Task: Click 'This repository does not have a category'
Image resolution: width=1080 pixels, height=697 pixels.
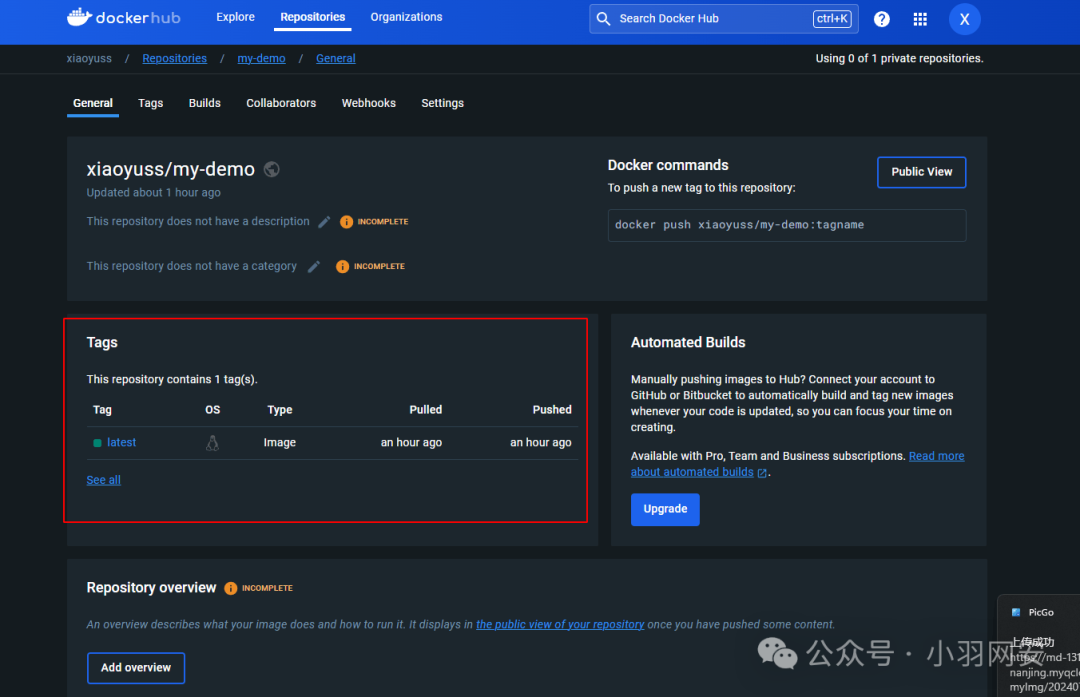Action: tap(191, 266)
